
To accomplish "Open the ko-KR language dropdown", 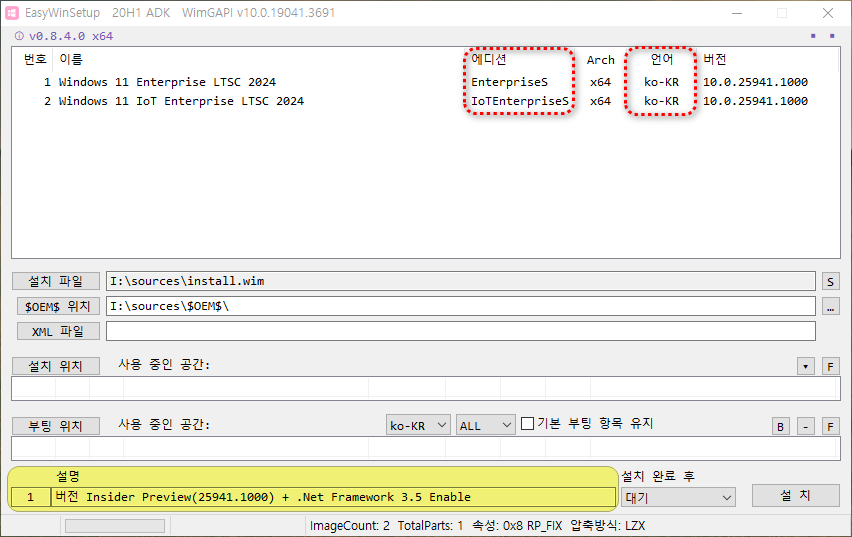I will (x=418, y=425).
